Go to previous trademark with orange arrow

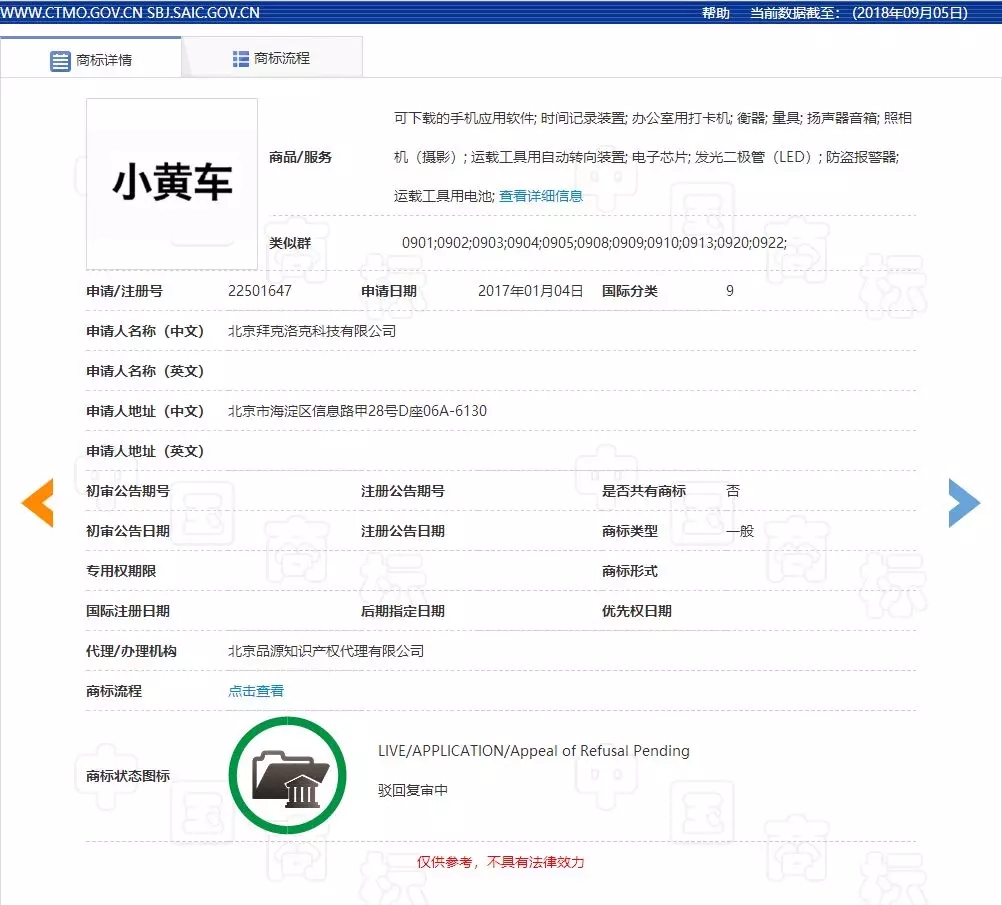[x=38, y=503]
